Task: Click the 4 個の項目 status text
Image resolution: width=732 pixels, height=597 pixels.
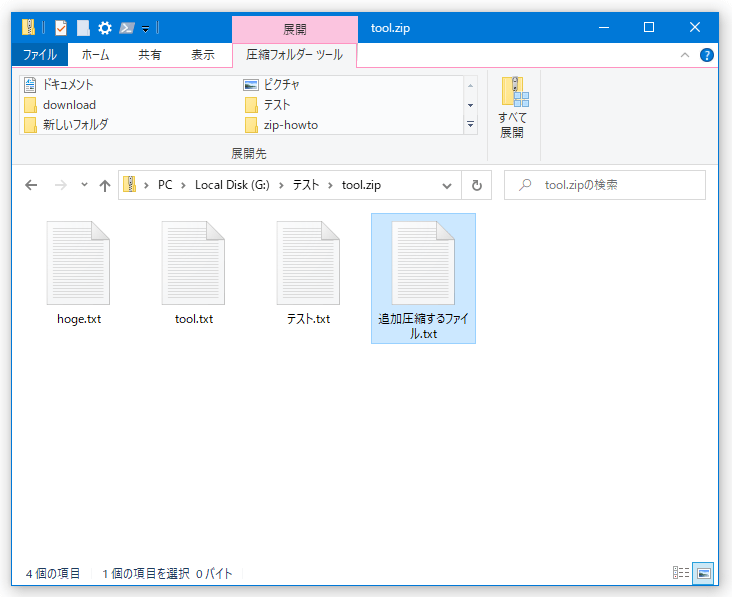Action: pyautogui.click(x=53, y=573)
